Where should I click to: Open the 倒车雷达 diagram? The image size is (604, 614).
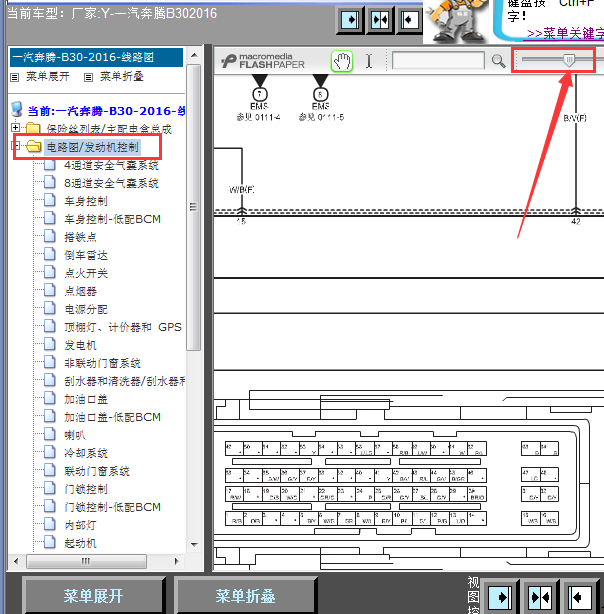click(x=86, y=255)
